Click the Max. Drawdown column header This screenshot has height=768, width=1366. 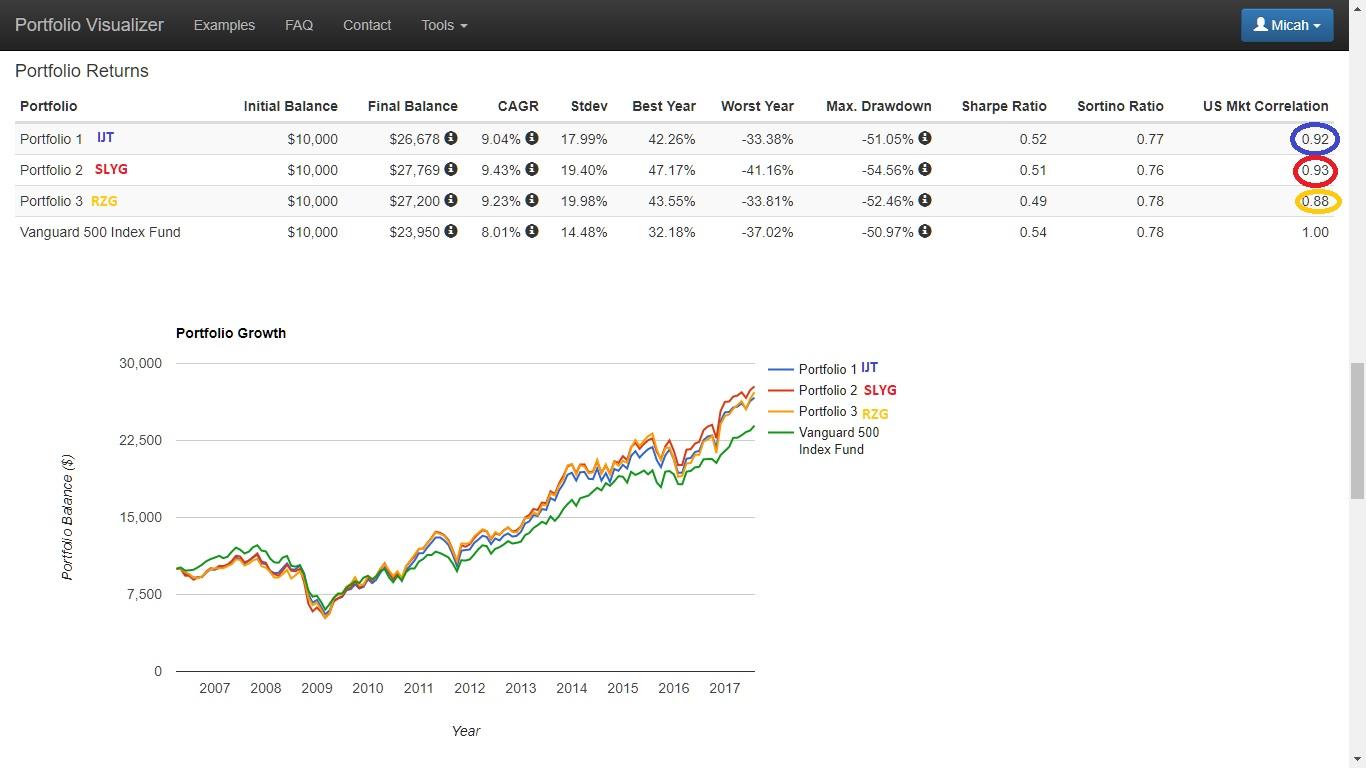click(878, 106)
